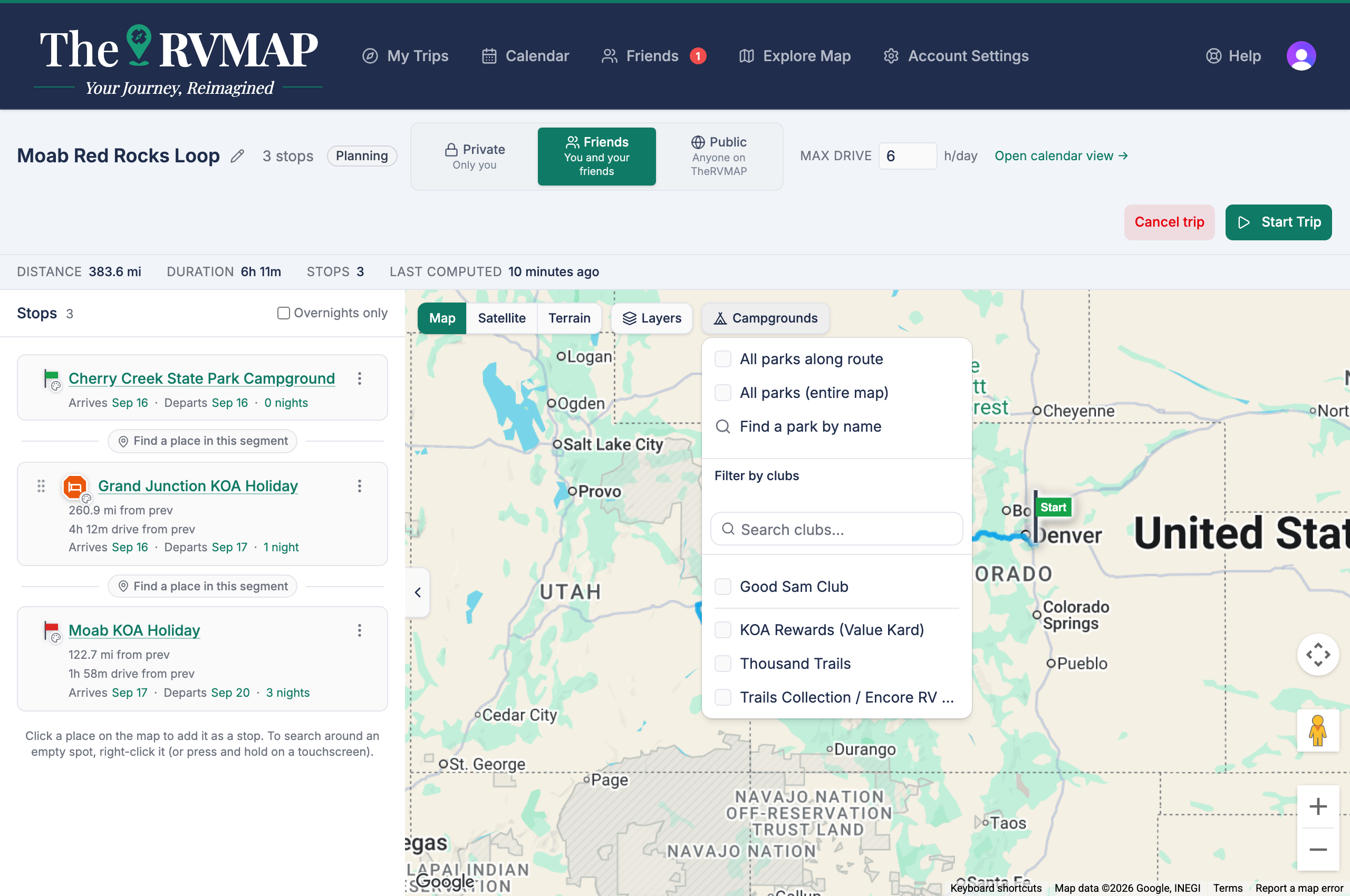Click 3 nights on Moab KOA stop

pos(287,693)
